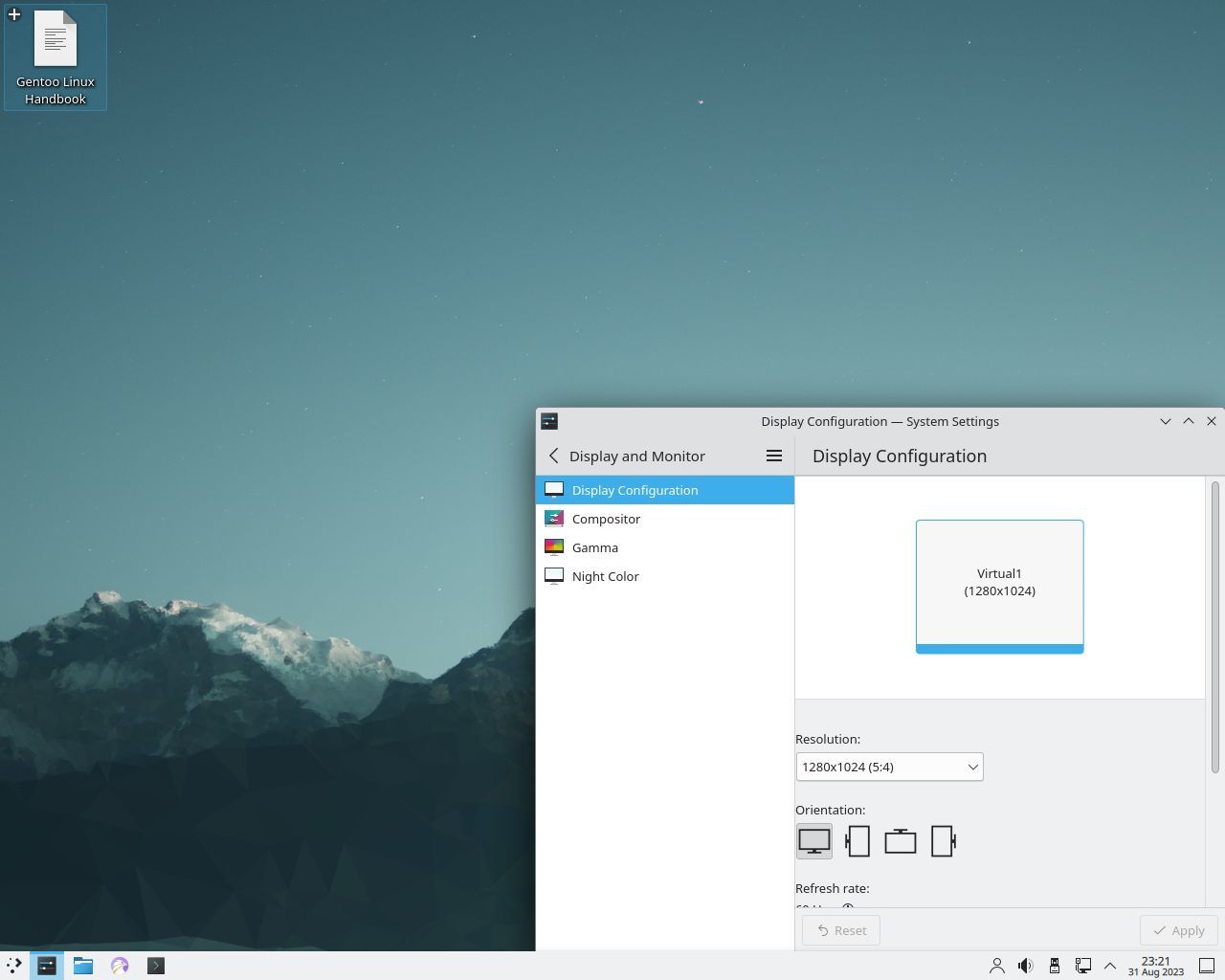Select the flipped landscape orientation

click(900, 840)
